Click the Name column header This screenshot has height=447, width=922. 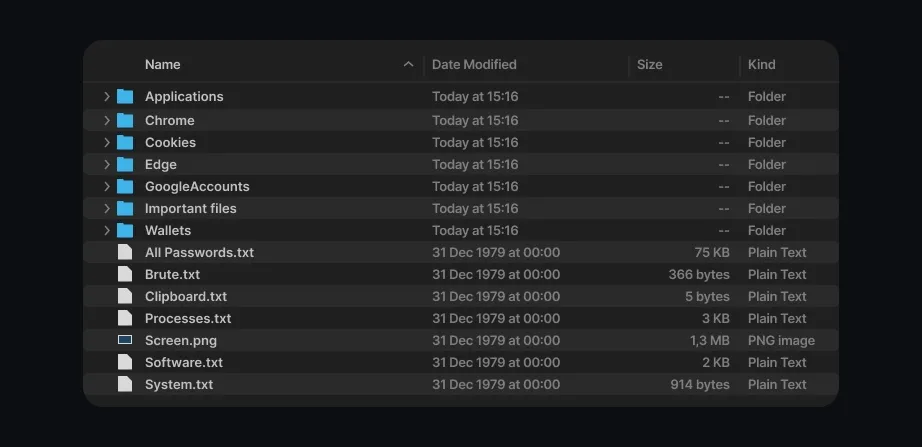tap(163, 64)
